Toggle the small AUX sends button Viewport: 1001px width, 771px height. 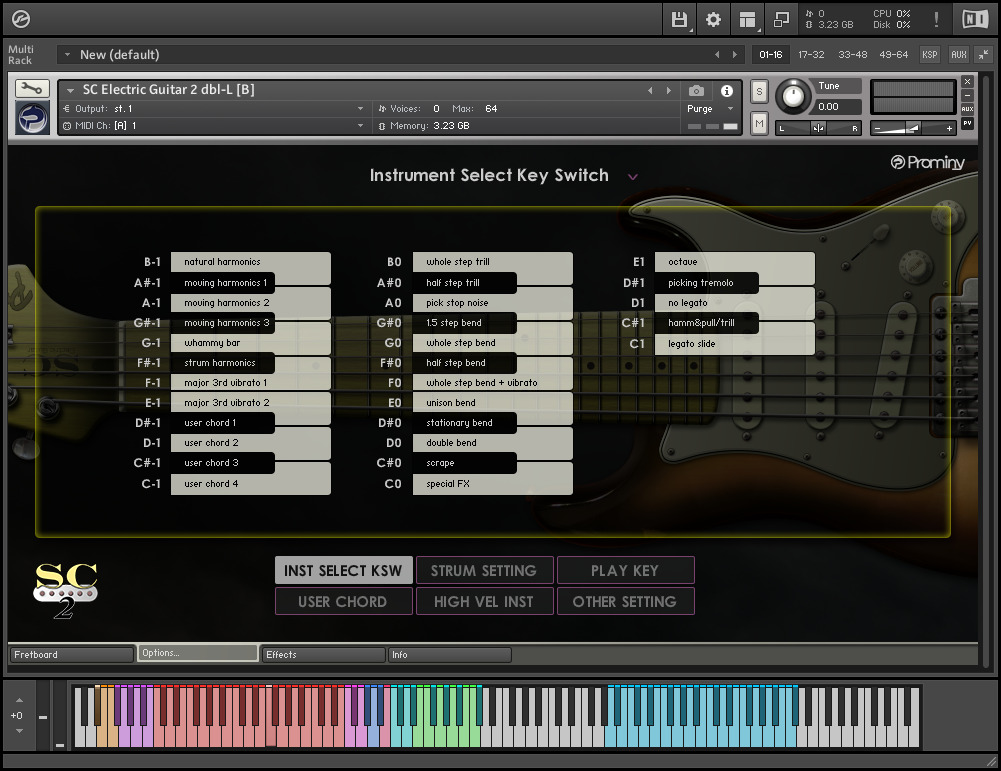[x=968, y=109]
